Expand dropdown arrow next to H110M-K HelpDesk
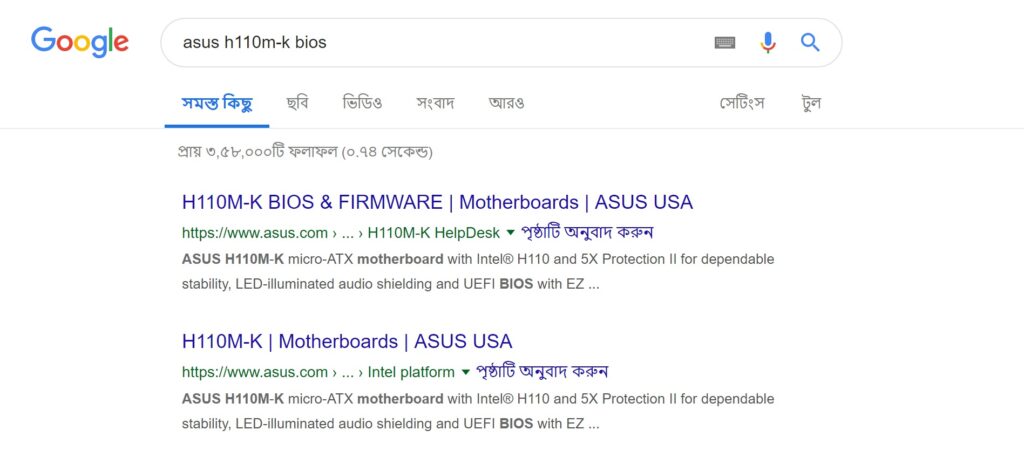1024x471 pixels. [511, 233]
